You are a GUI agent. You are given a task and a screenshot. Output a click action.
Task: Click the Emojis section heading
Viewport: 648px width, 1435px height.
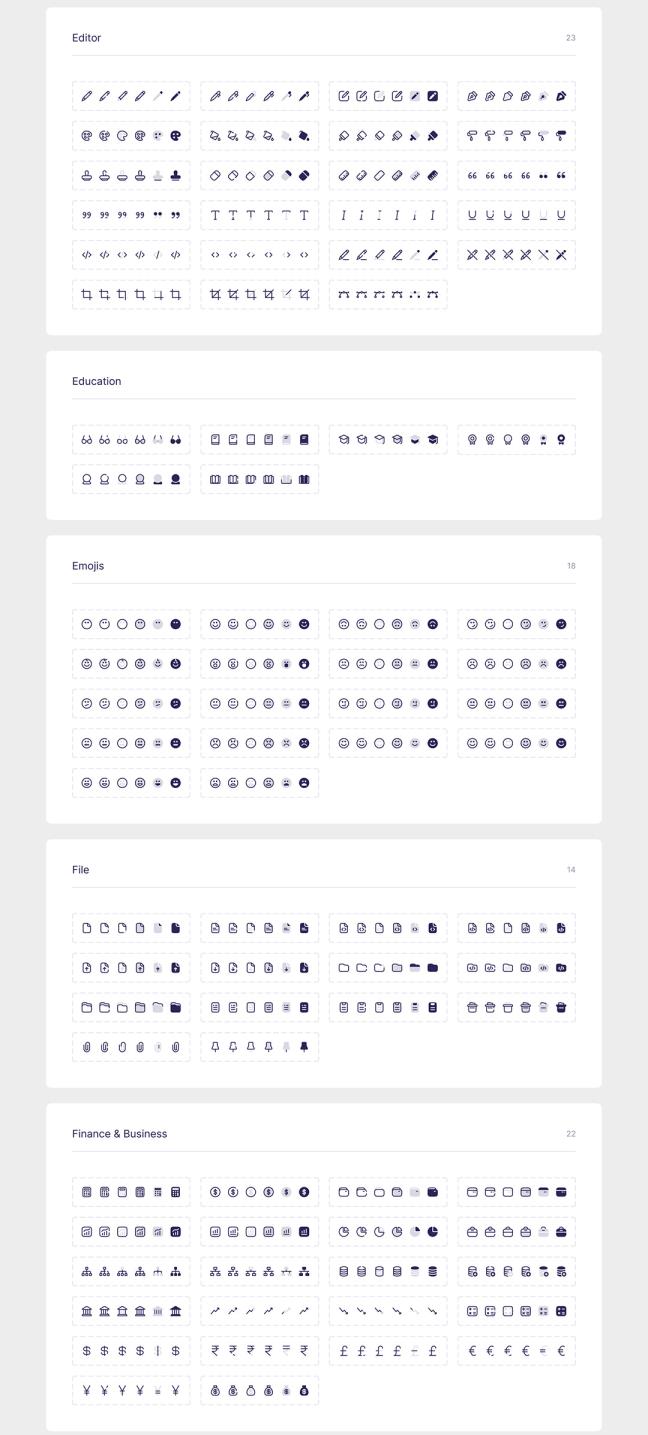coord(88,566)
